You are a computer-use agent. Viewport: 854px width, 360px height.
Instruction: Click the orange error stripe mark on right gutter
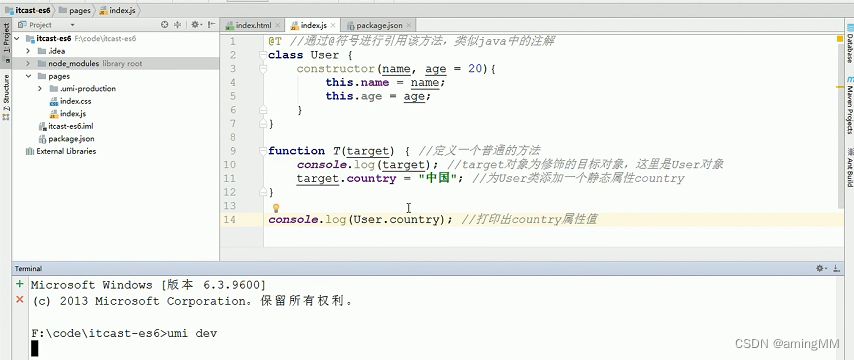click(x=839, y=87)
